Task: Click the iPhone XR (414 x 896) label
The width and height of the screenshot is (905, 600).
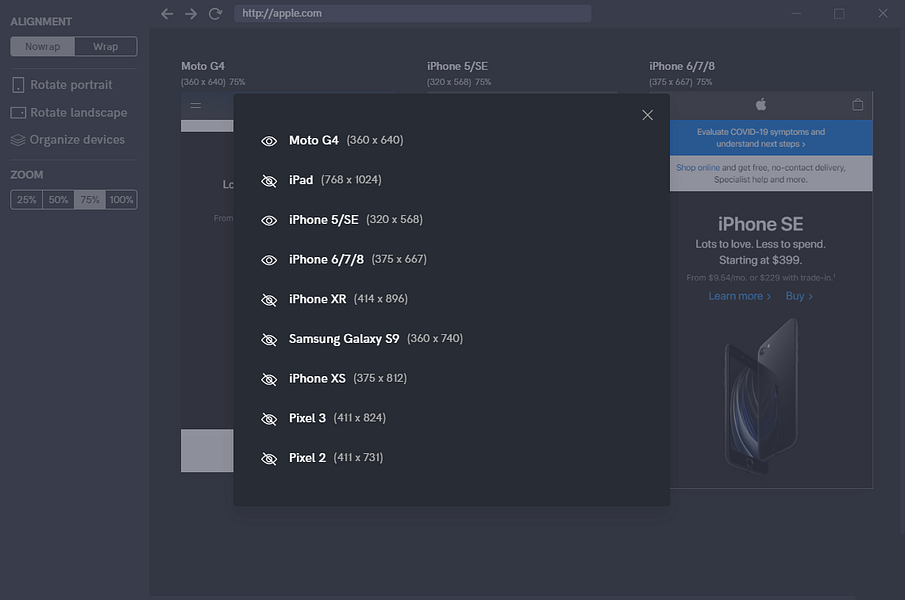Action: tap(348, 299)
